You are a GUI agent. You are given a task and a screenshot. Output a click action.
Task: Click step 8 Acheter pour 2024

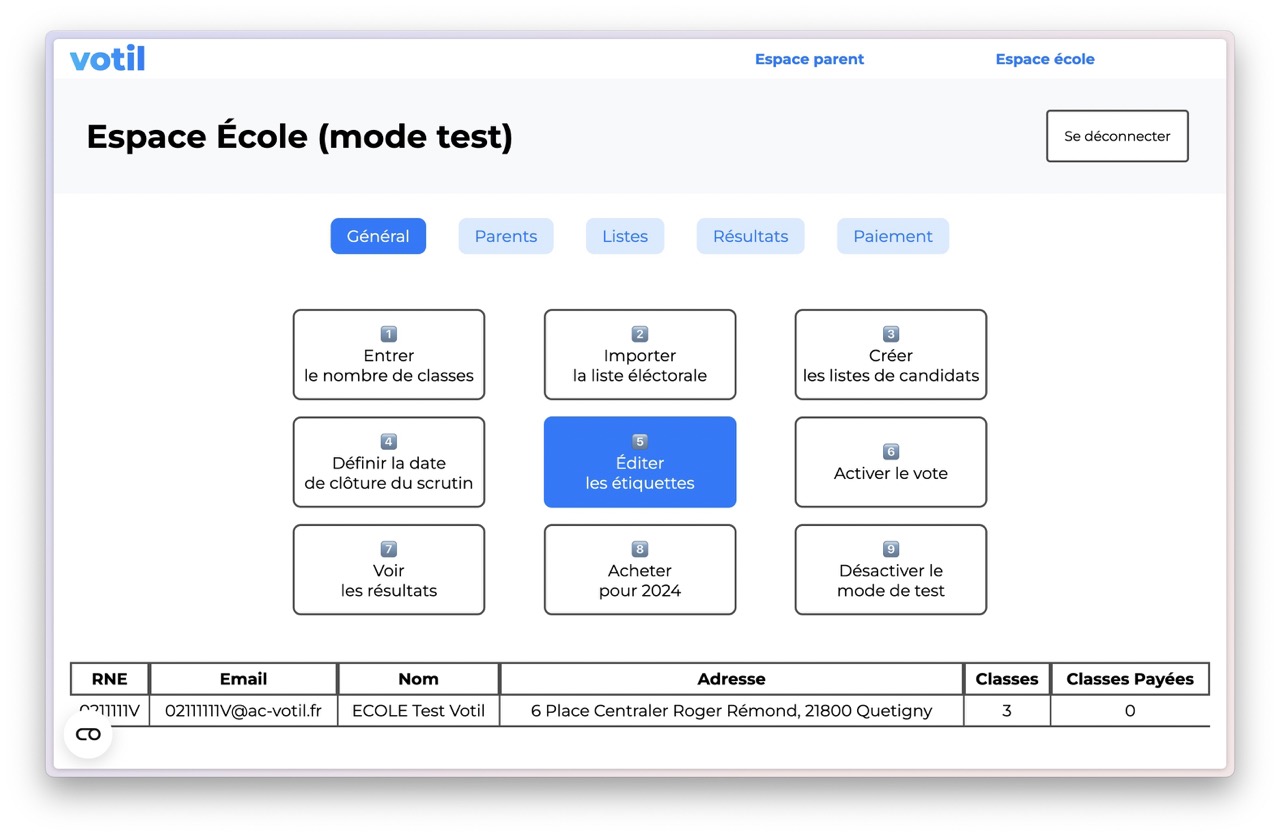(x=639, y=570)
